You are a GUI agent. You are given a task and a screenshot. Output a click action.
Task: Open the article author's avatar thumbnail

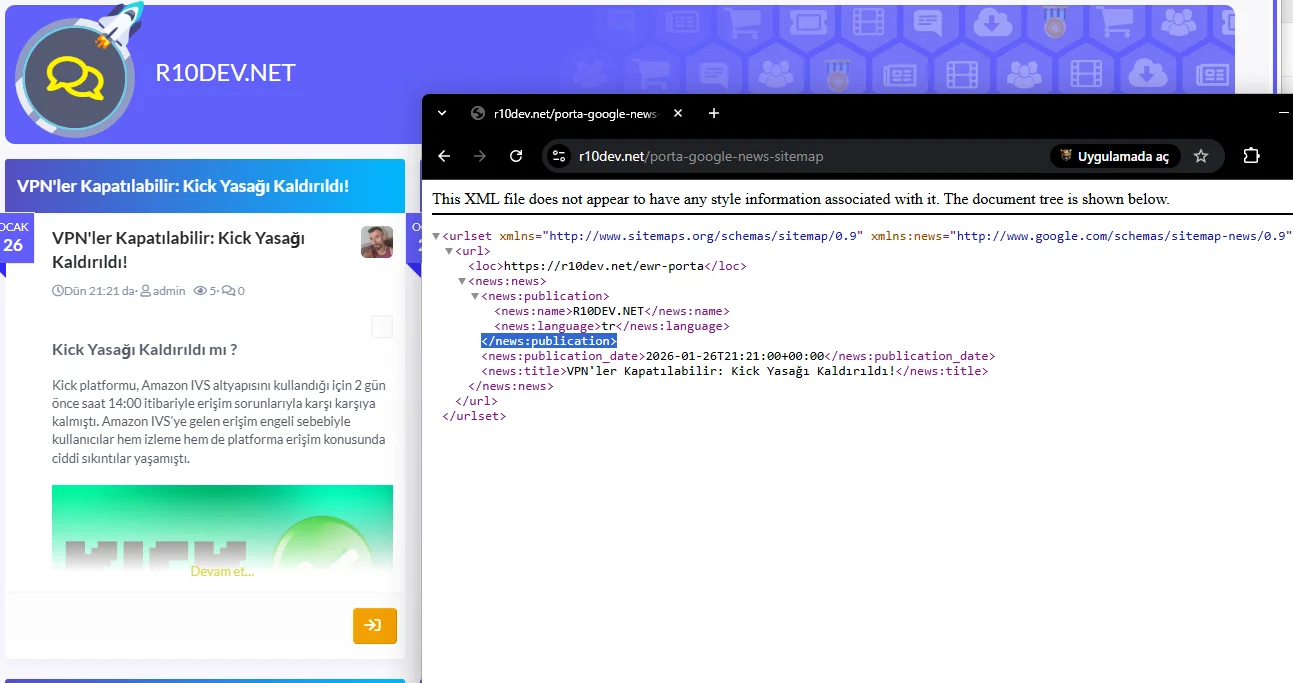click(x=377, y=242)
